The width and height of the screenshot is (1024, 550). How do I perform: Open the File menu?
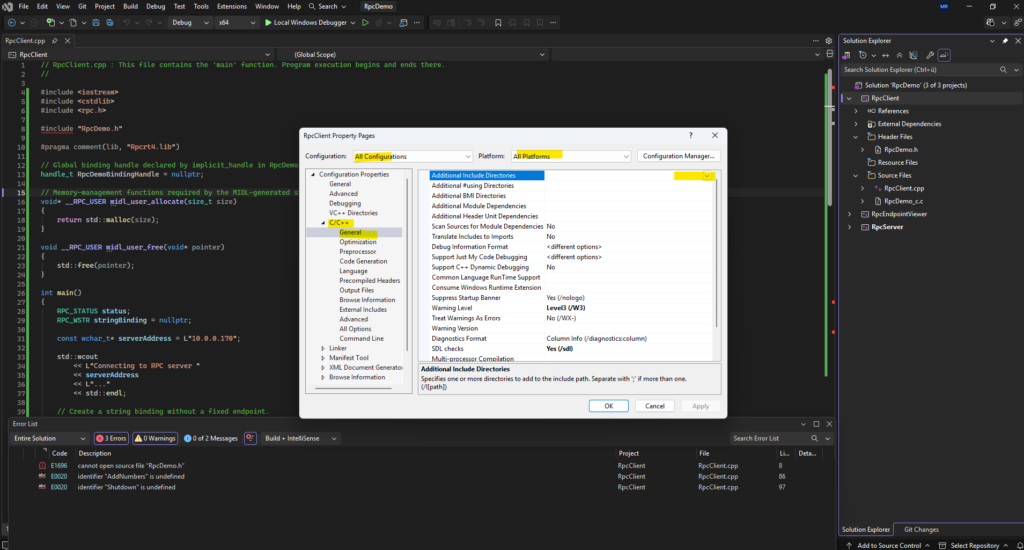tap(24, 7)
